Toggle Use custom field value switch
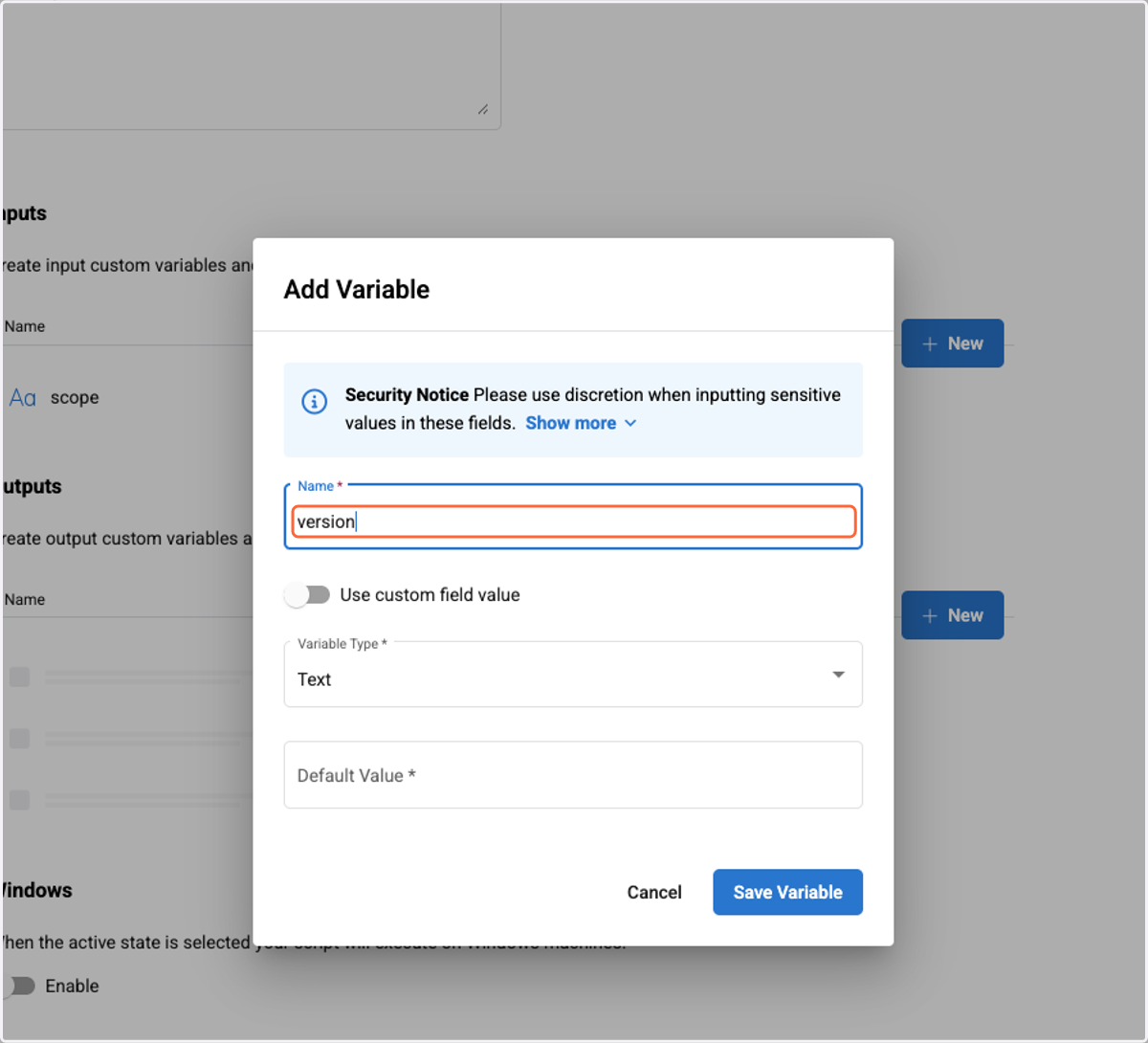The height and width of the screenshot is (1043, 1148). (x=307, y=595)
